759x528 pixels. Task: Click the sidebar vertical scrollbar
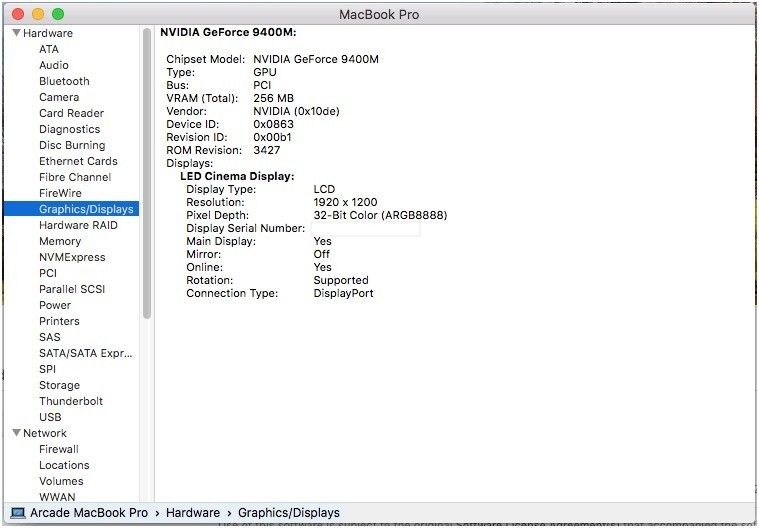tap(147, 170)
